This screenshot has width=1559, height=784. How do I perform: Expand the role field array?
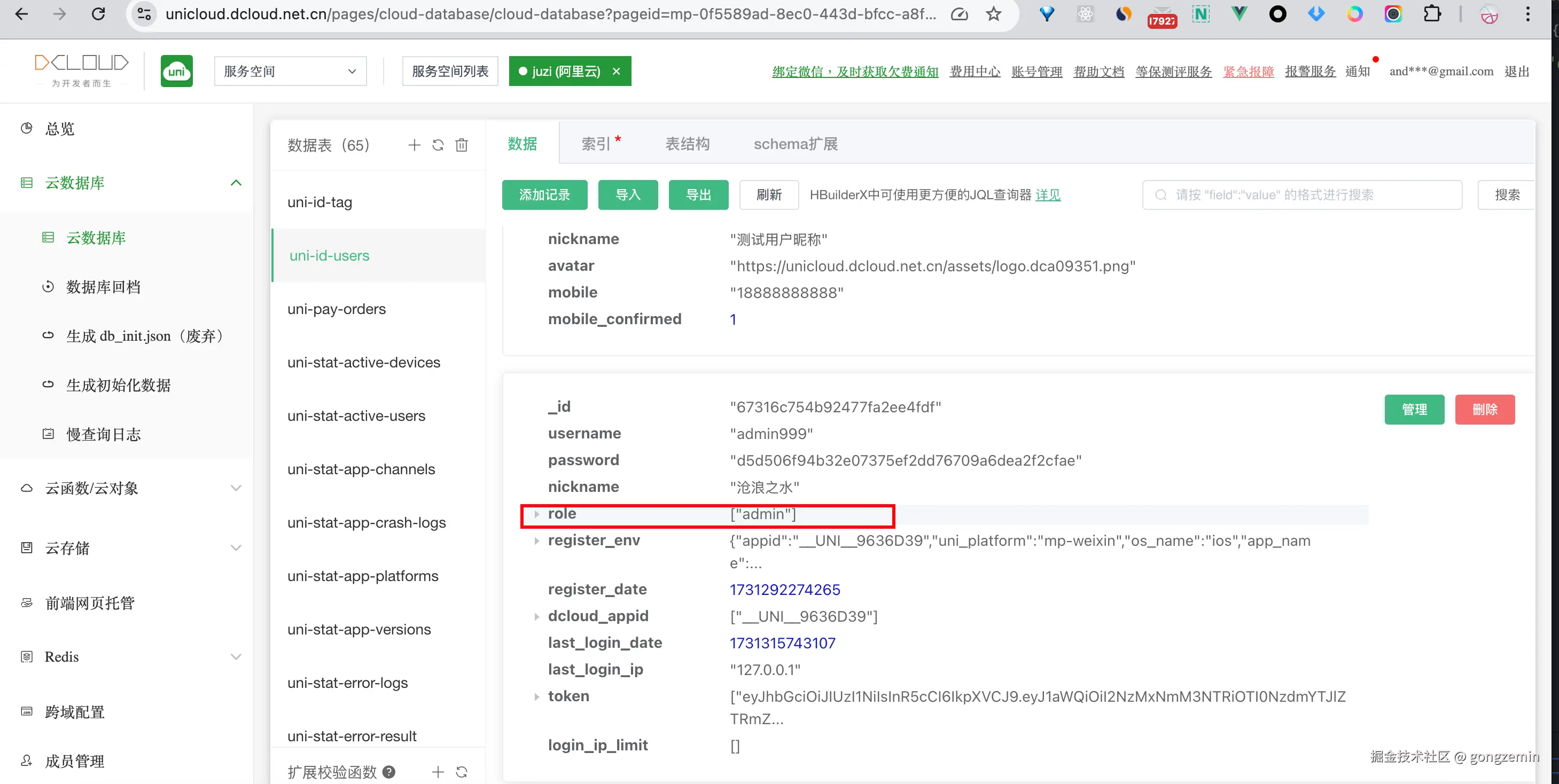click(537, 514)
